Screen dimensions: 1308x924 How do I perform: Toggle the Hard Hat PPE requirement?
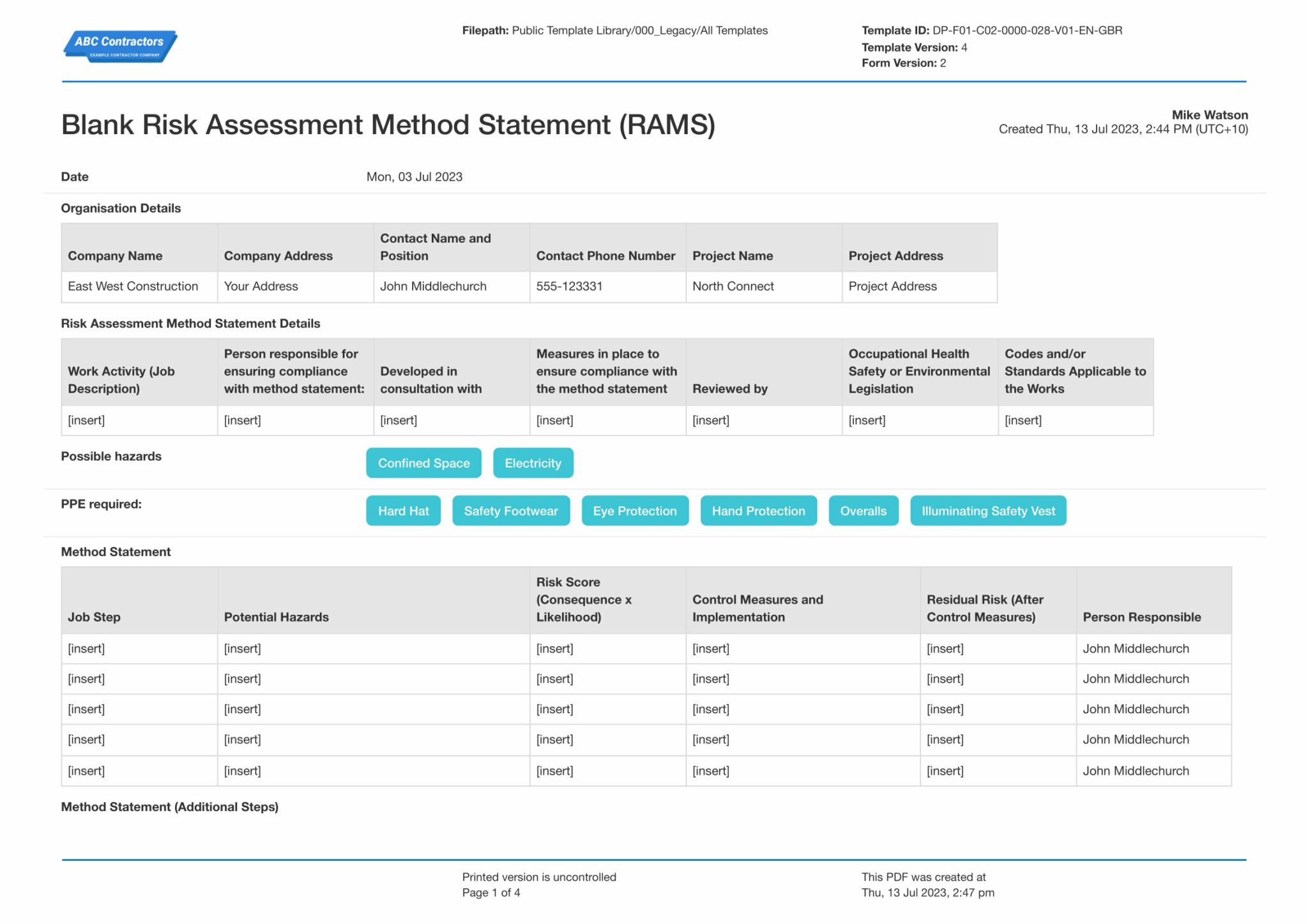pos(402,510)
